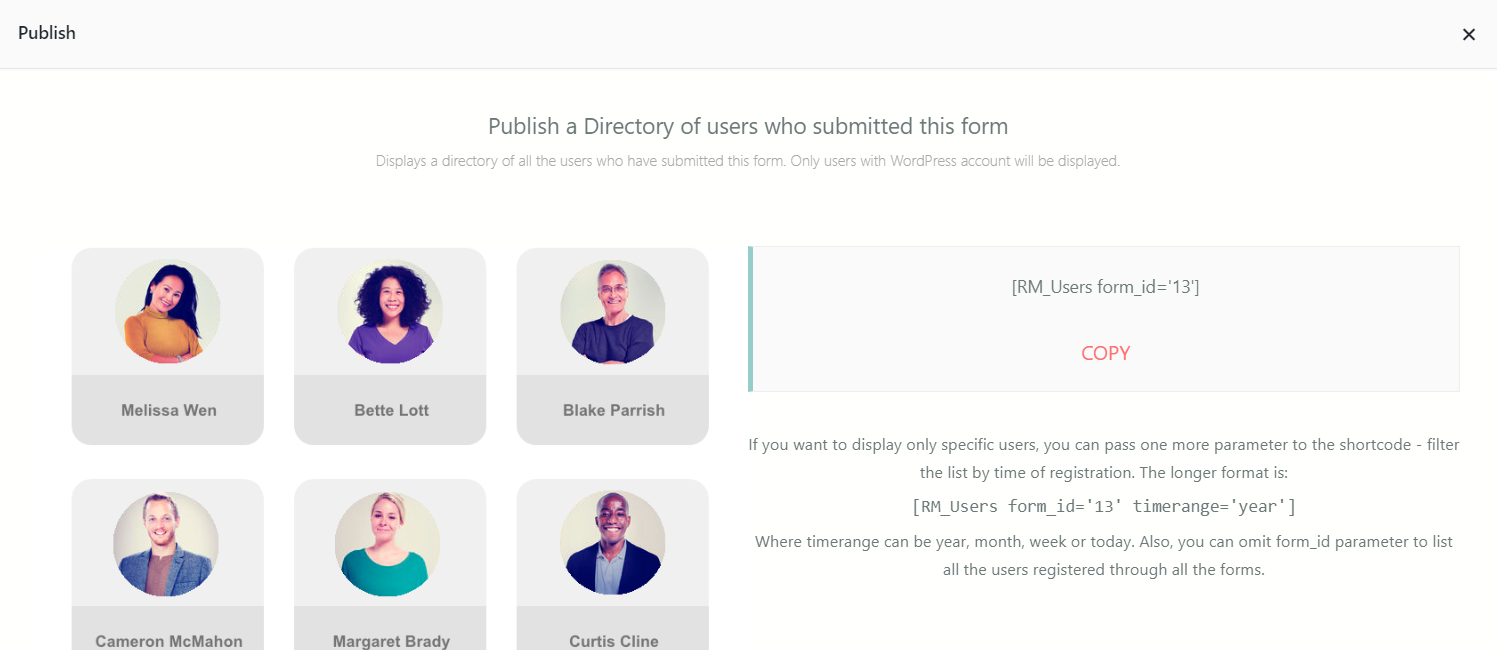Click Blake Parrish's profile photo
The image size is (1497, 650).
click(x=613, y=311)
